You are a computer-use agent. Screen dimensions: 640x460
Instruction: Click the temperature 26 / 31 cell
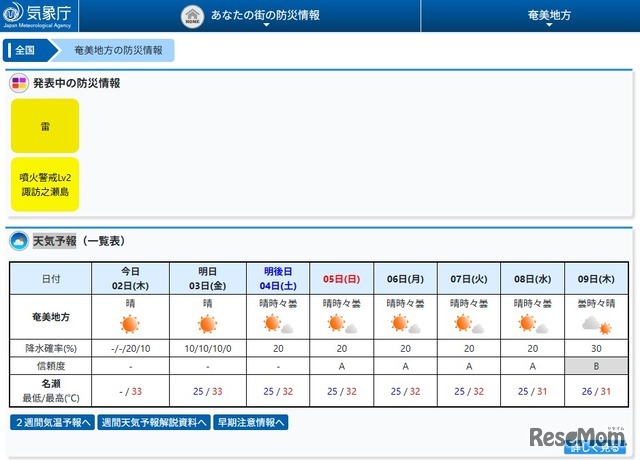tap(596, 391)
